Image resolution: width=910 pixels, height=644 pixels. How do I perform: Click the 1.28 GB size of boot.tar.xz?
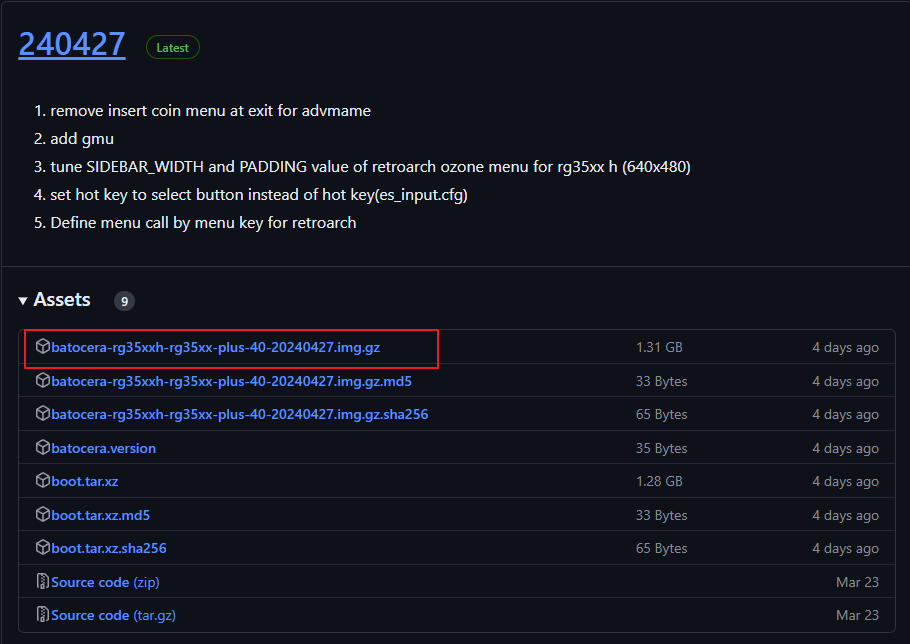coord(659,482)
